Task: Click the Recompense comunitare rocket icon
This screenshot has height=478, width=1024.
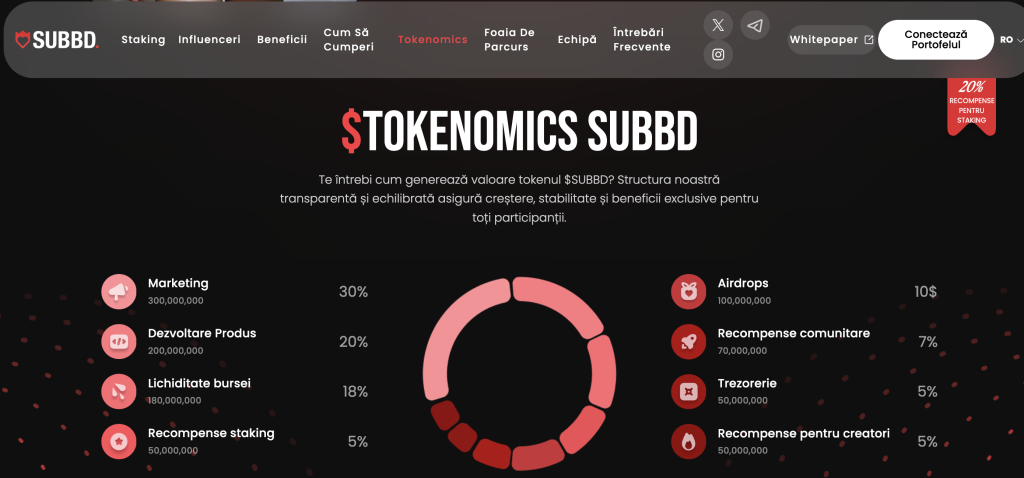Action: point(688,342)
